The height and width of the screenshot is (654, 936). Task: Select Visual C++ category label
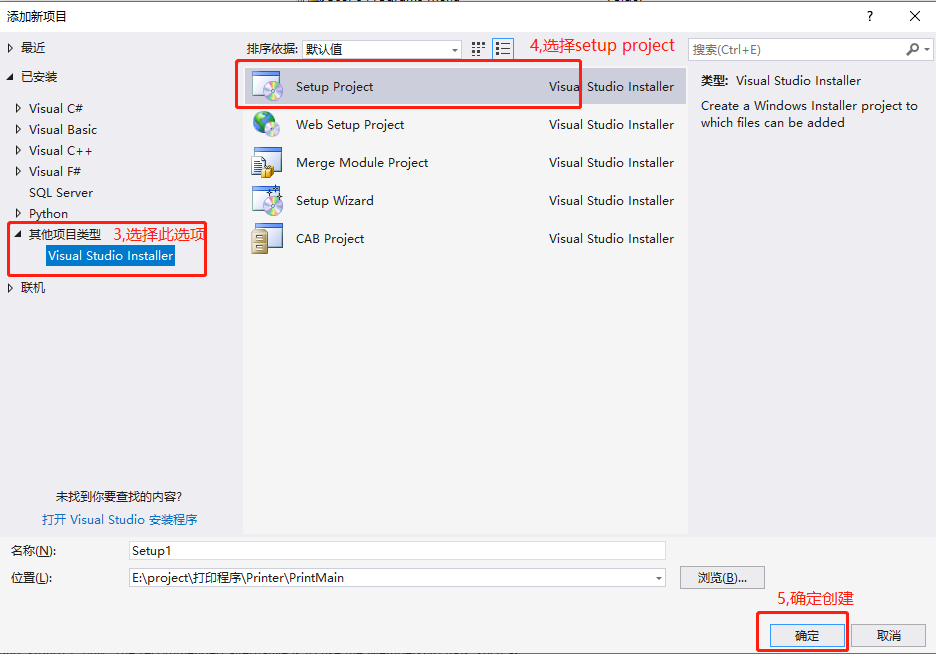60,150
